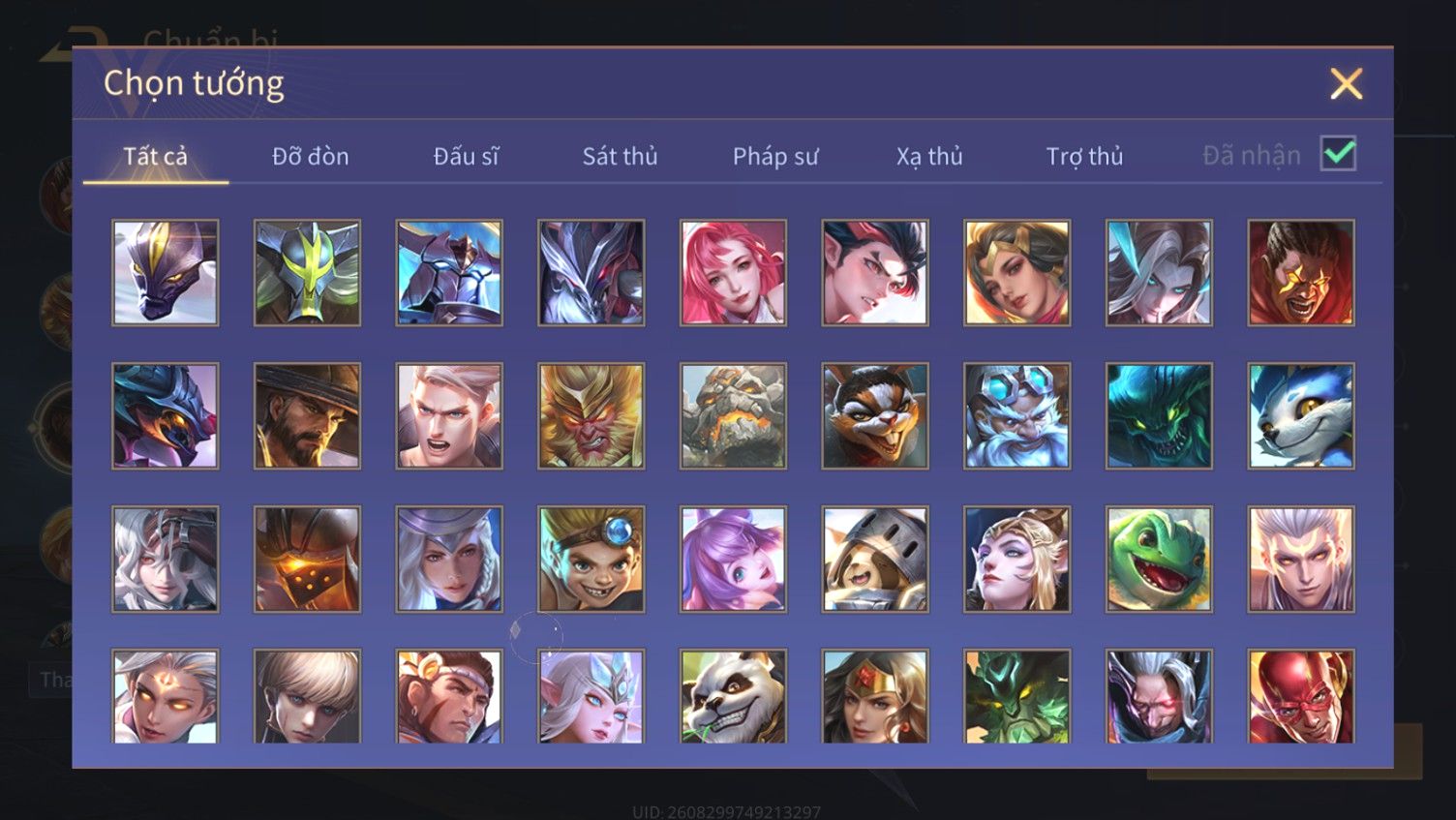Screen dimensions: 1456x820
Task: Choose the blue and white fox hero
Action: [1301, 415]
